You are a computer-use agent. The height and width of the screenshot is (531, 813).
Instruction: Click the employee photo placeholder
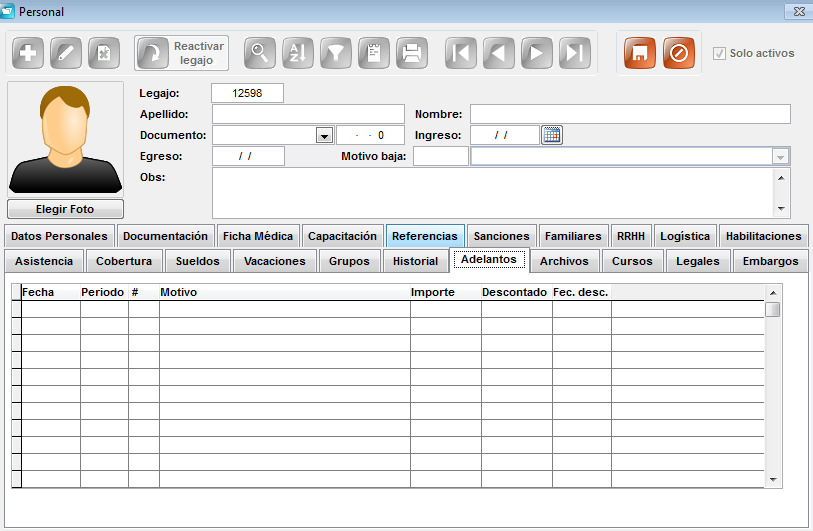65,139
